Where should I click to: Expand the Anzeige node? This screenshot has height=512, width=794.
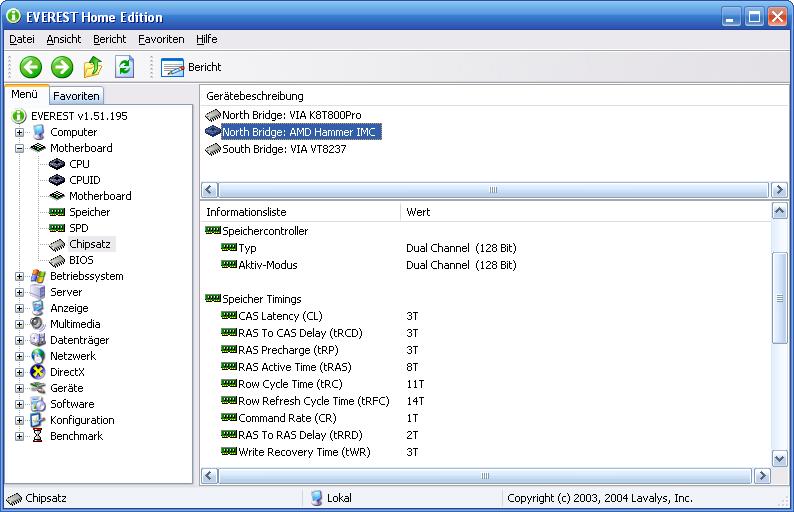tap(19, 308)
